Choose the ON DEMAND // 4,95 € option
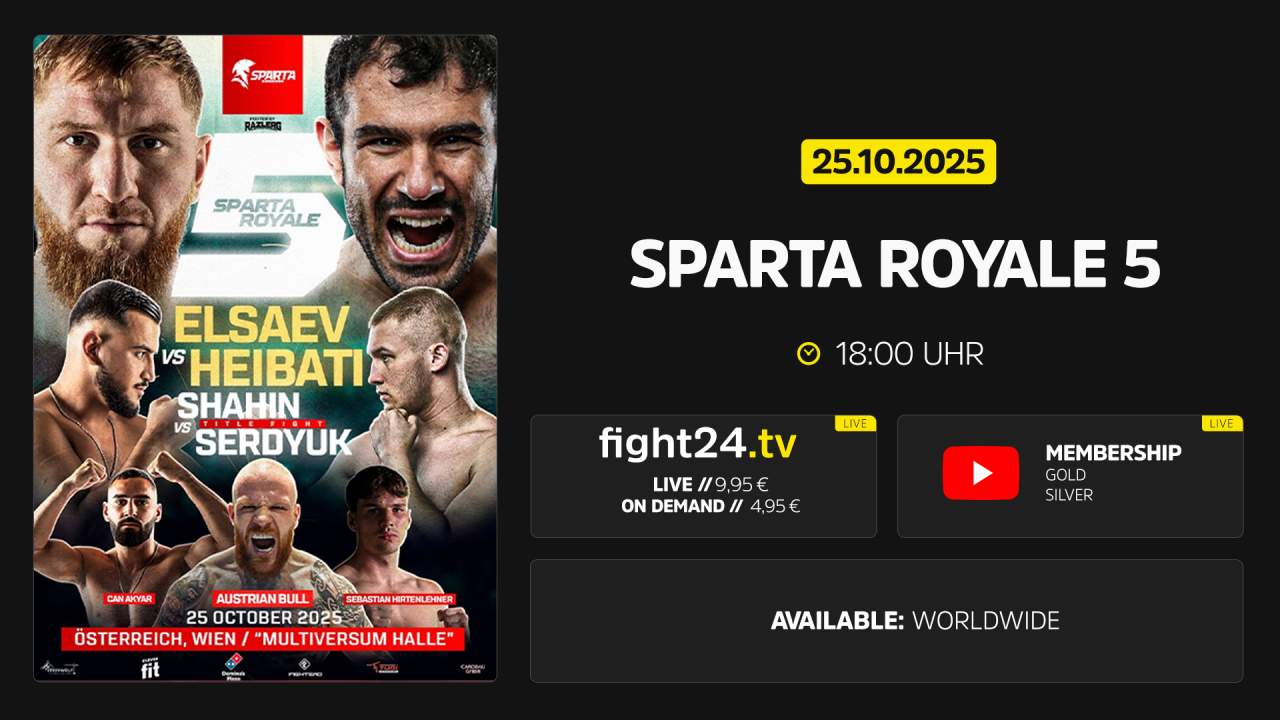The width and height of the screenshot is (1280, 720). [x=710, y=506]
